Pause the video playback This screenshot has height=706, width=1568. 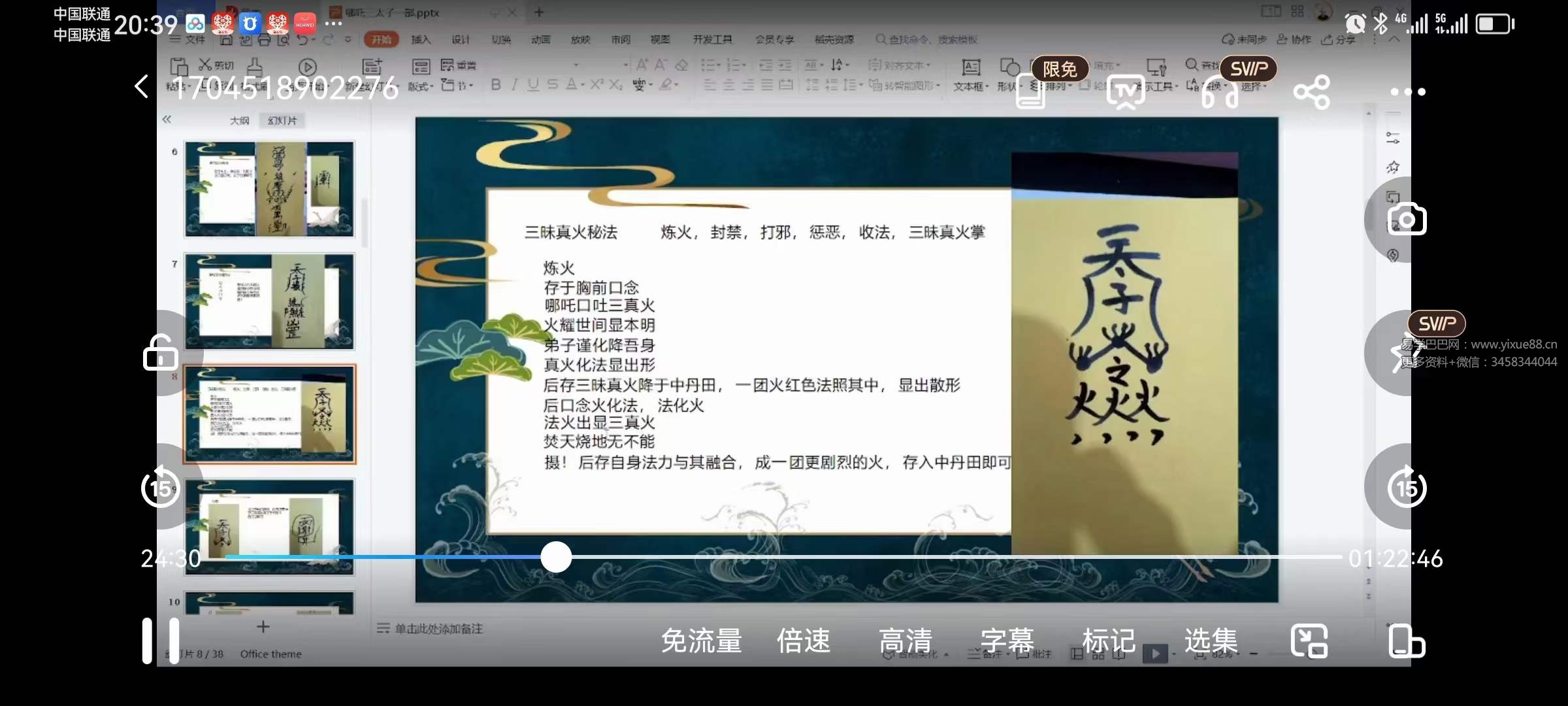coord(160,641)
